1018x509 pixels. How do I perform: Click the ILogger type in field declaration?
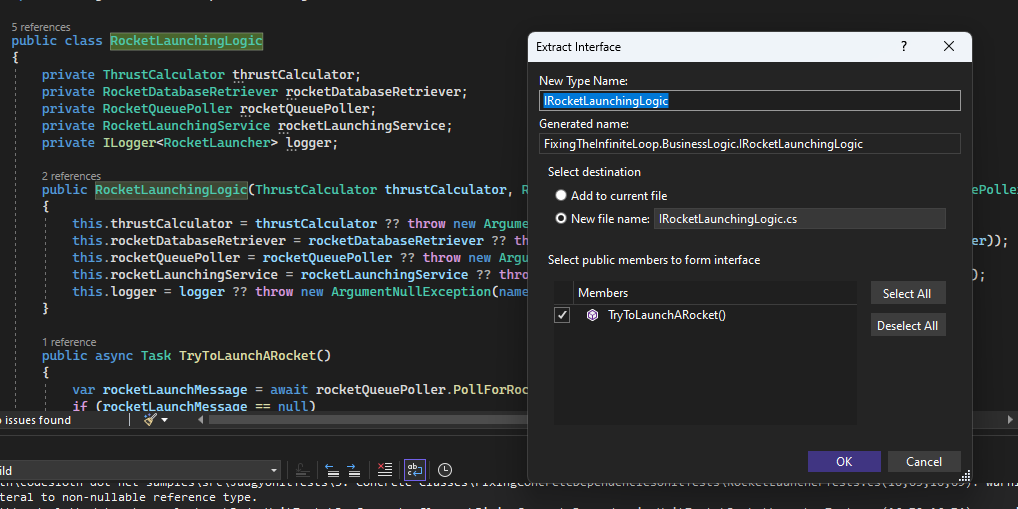tap(129, 142)
